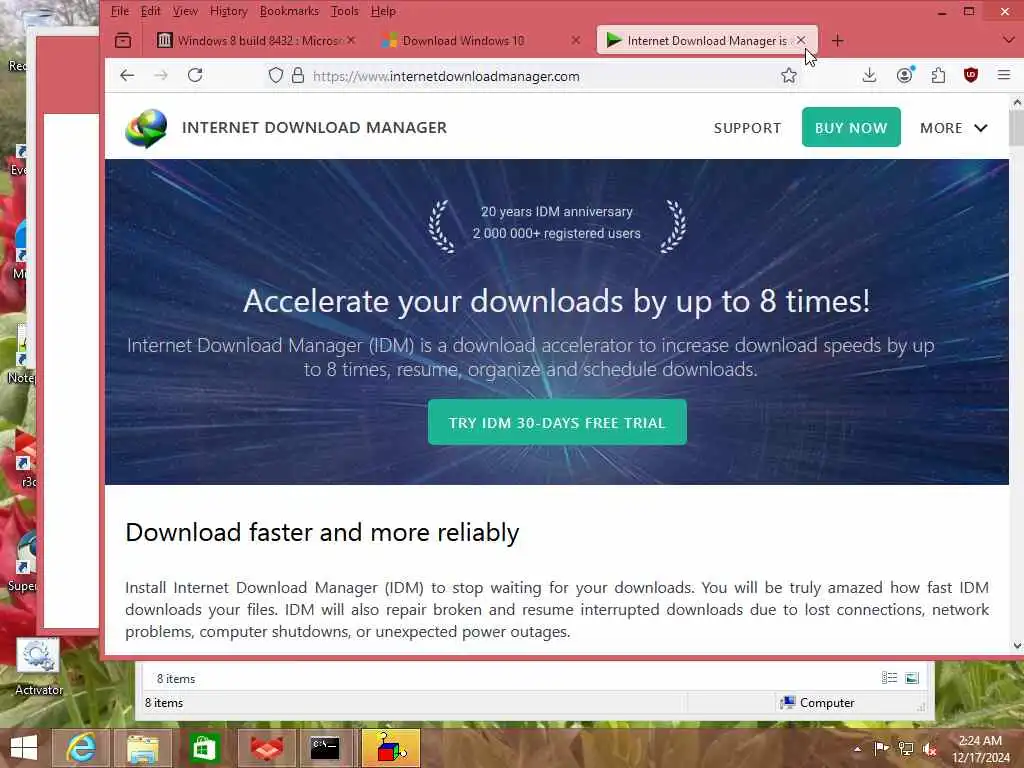Image resolution: width=1024 pixels, height=768 pixels.
Task: Go back with the browser back arrow
Action: (127, 76)
